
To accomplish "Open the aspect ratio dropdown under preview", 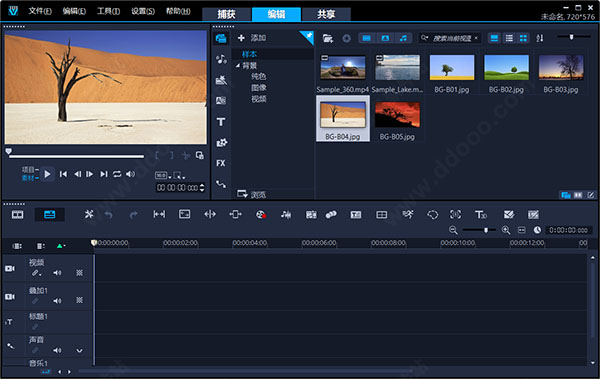I will click(x=163, y=175).
